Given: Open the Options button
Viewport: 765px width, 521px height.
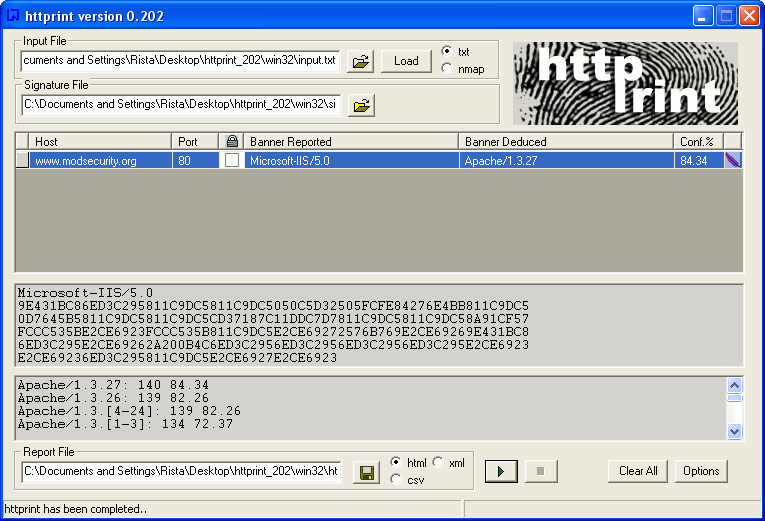Looking at the screenshot, I should click(701, 471).
